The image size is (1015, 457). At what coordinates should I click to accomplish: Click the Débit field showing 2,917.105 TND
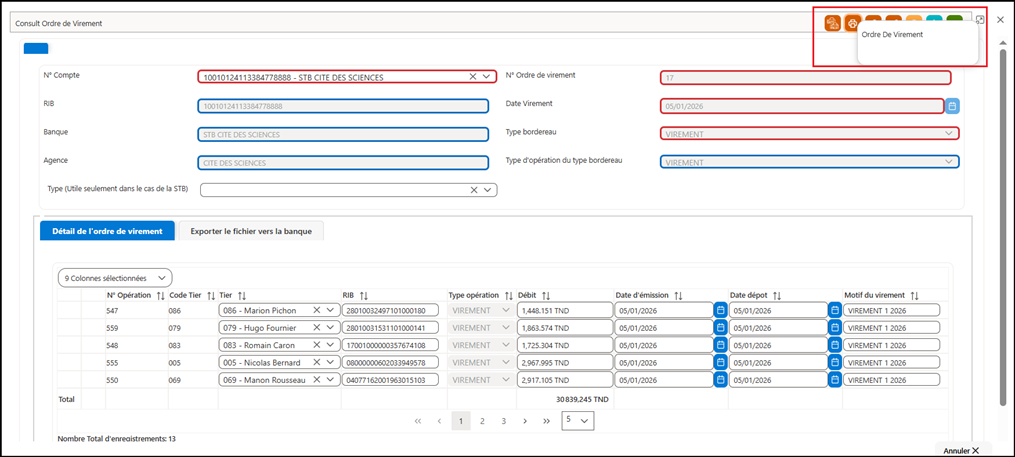[x=565, y=380]
